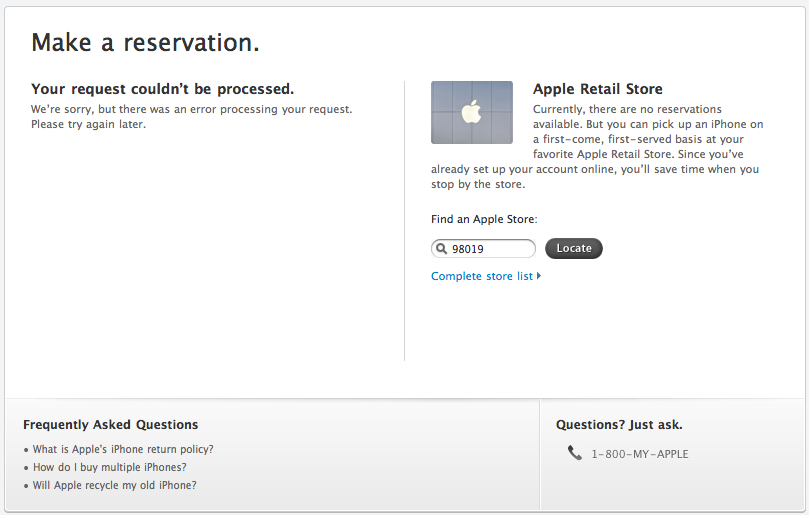The height and width of the screenshot is (515, 809).
Task: Click the Apple Retail Store logo thumbnail
Action: 472,112
